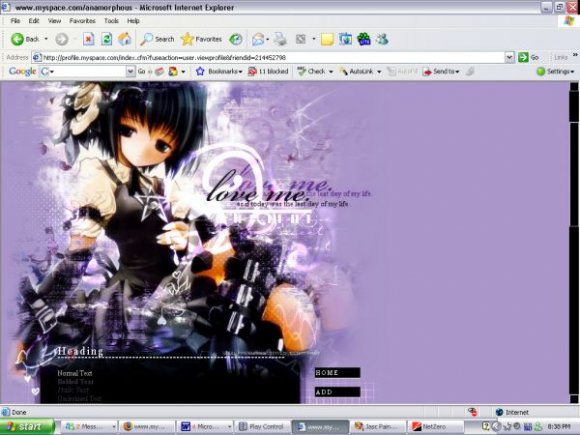The width and height of the screenshot is (580, 435).
Task: Click the 11 blocked popup blocker button
Action: coord(268,71)
